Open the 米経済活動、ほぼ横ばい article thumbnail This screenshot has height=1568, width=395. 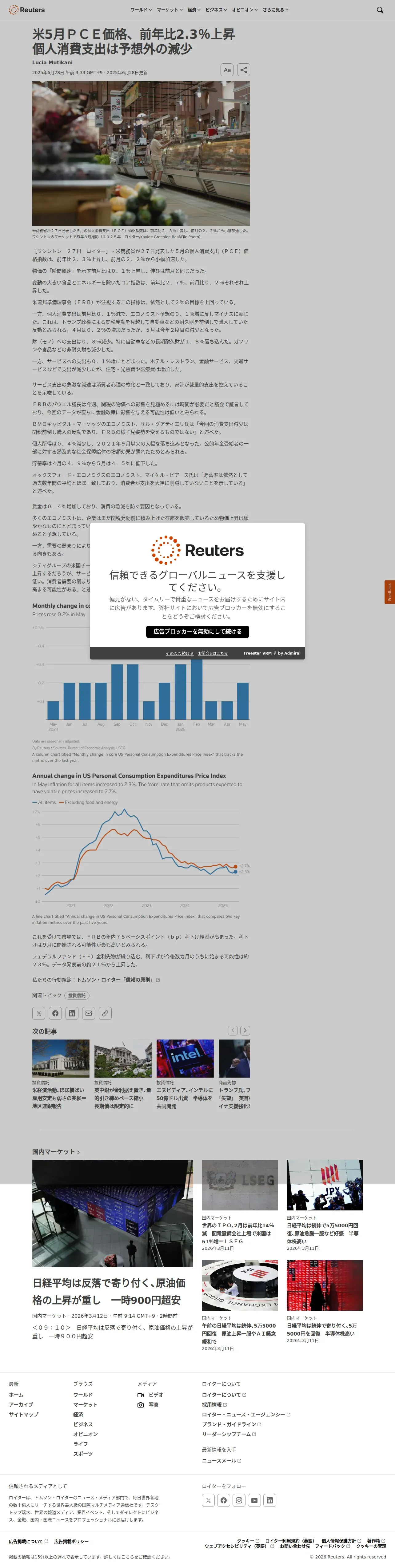[61, 1059]
